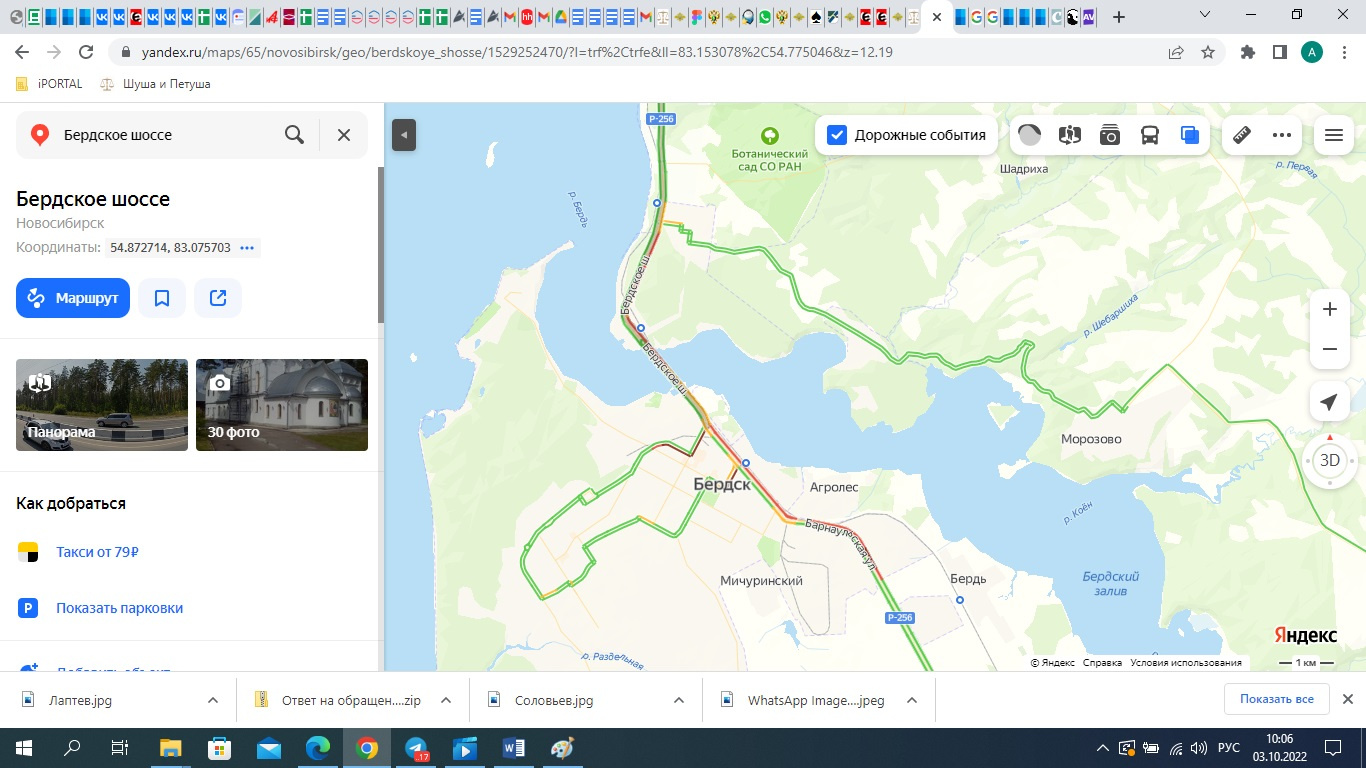This screenshot has height=768, width=1366.
Task: Collapse the left sidebar panel arrow
Action: click(403, 135)
